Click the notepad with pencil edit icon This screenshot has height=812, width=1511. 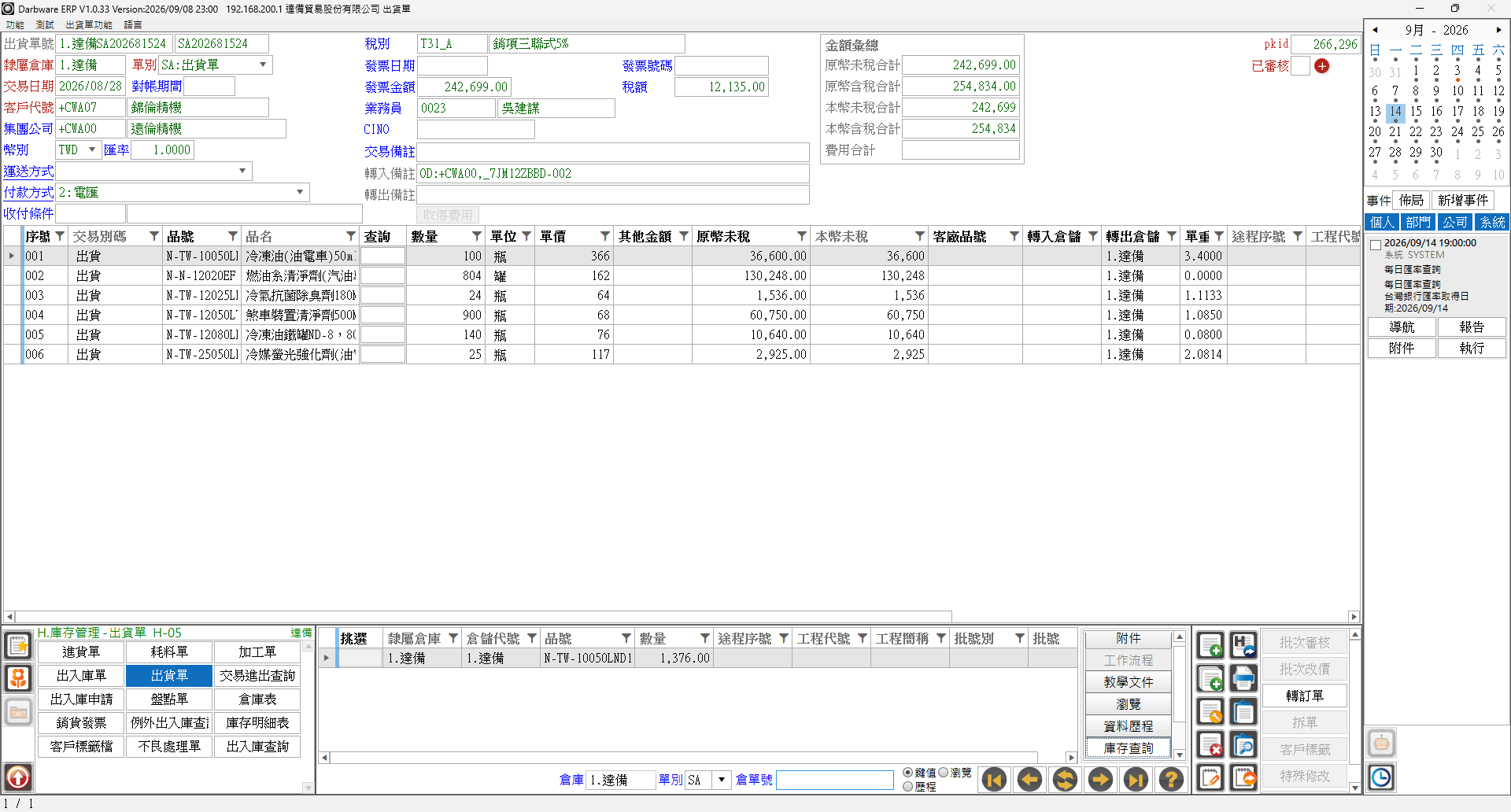(x=1210, y=778)
